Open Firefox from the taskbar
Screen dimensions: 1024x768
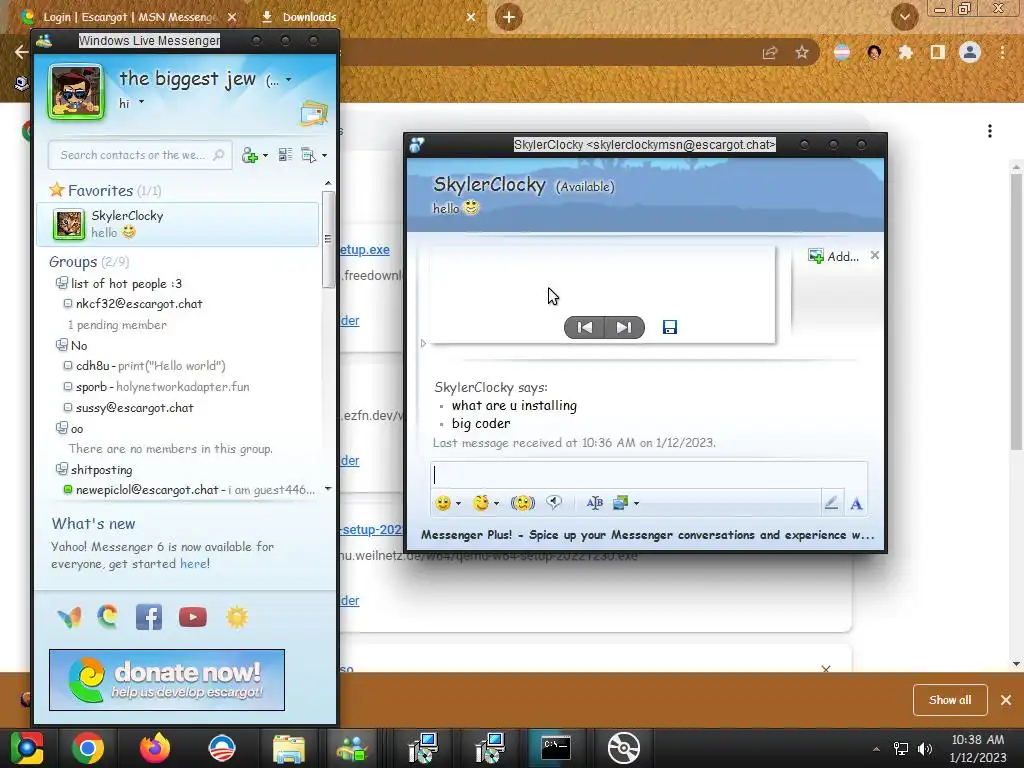[155, 748]
